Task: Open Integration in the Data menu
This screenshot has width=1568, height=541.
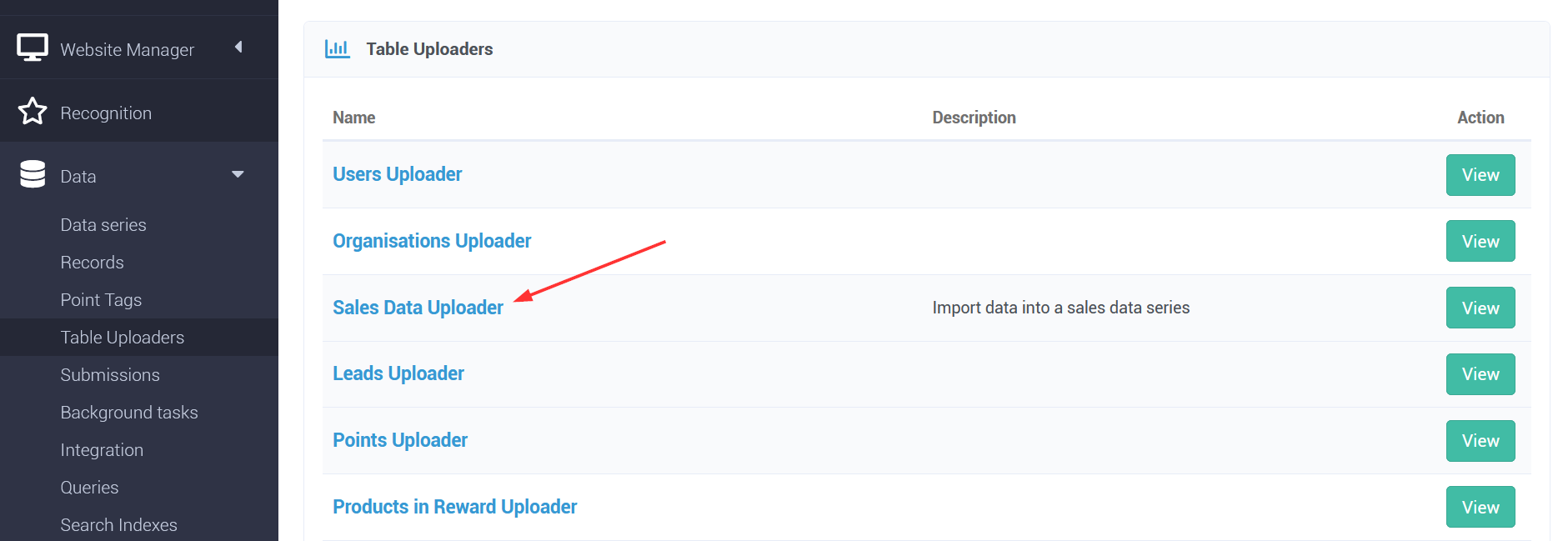Action: [102, 450]
